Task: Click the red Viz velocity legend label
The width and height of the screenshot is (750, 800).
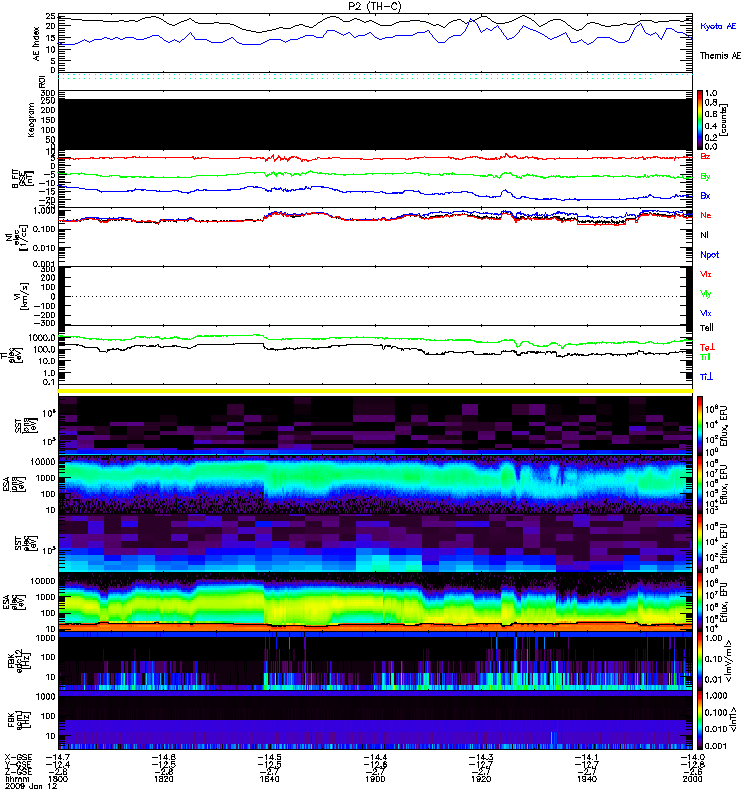Action: (706, 274)
